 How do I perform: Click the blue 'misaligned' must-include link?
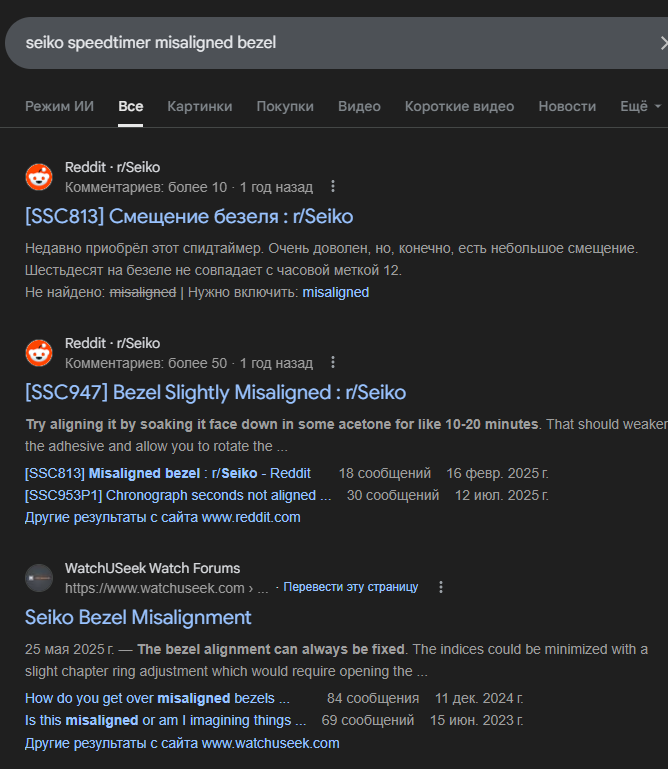335,292
